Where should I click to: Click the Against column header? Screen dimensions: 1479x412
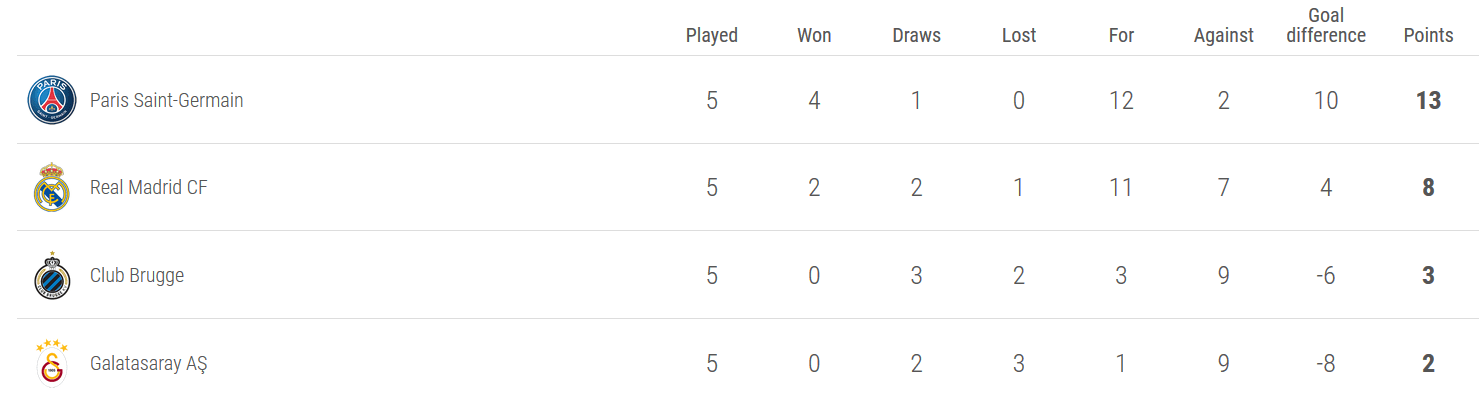click(x=1223, y=35)
